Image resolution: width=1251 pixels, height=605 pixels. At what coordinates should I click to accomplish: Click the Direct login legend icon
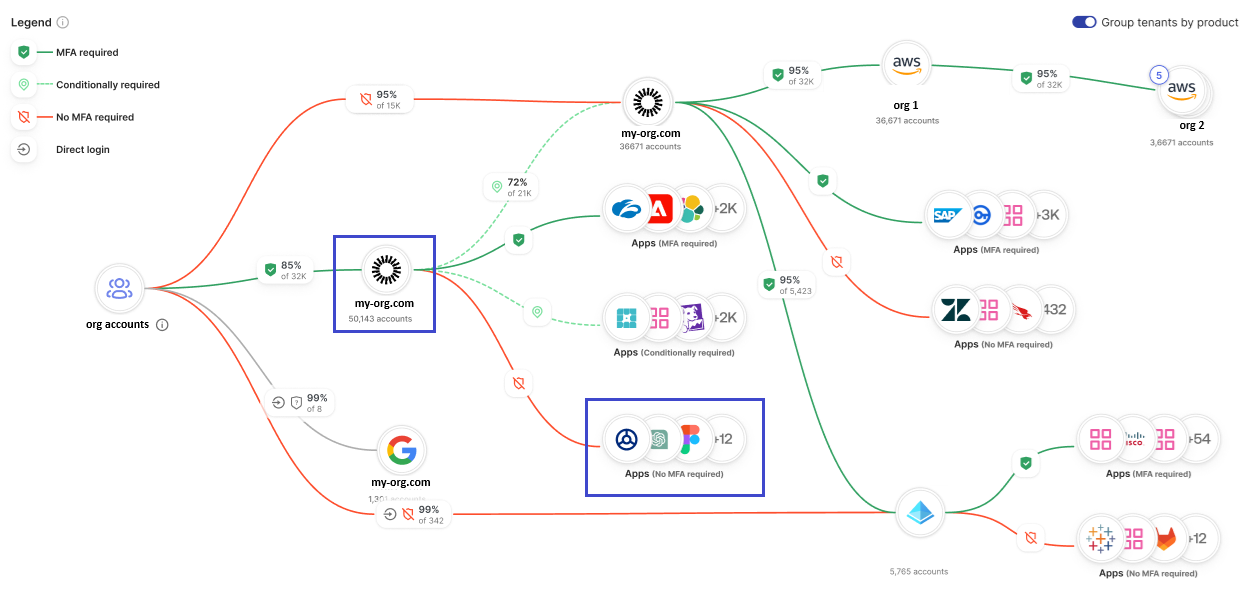[23, 150]
